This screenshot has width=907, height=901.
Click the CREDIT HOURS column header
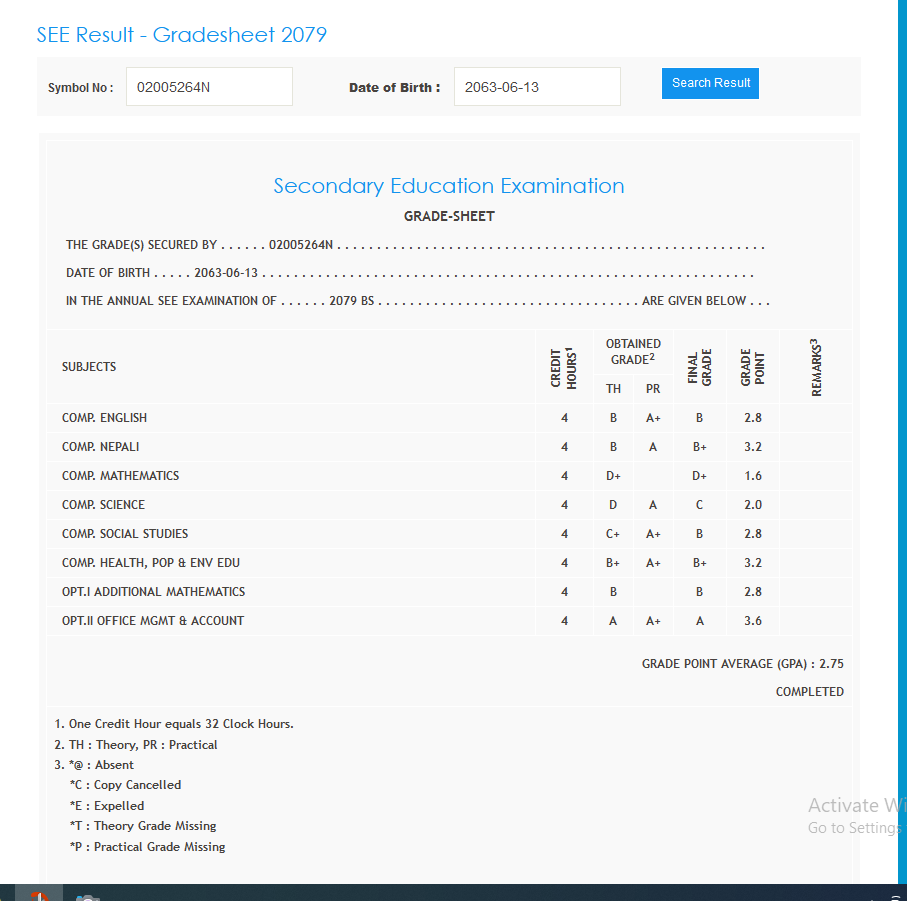click(x=564, y=367)
